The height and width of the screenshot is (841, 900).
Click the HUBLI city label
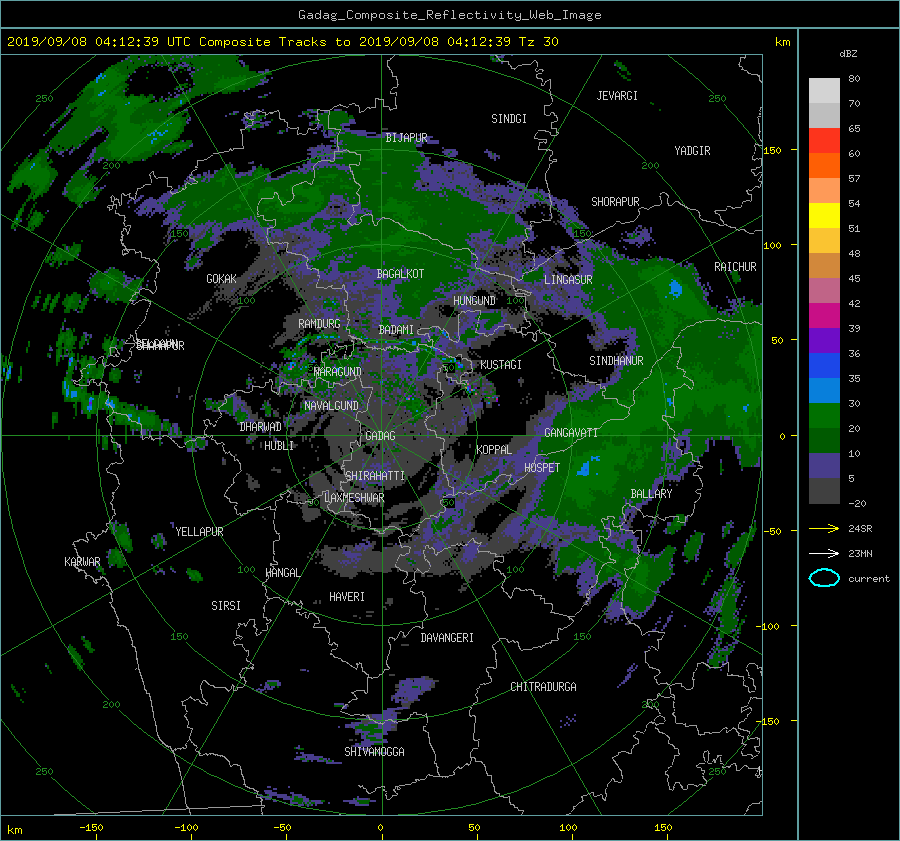[279, 445]
